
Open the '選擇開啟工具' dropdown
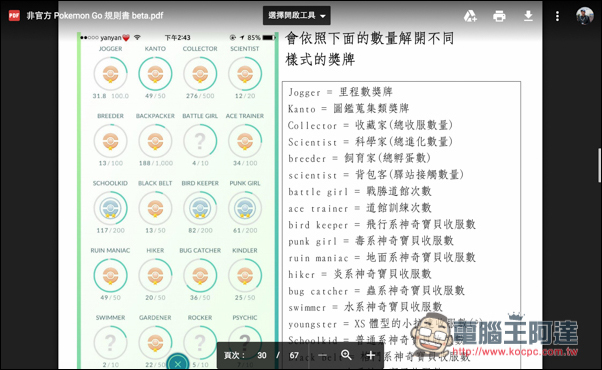[296, 16]
